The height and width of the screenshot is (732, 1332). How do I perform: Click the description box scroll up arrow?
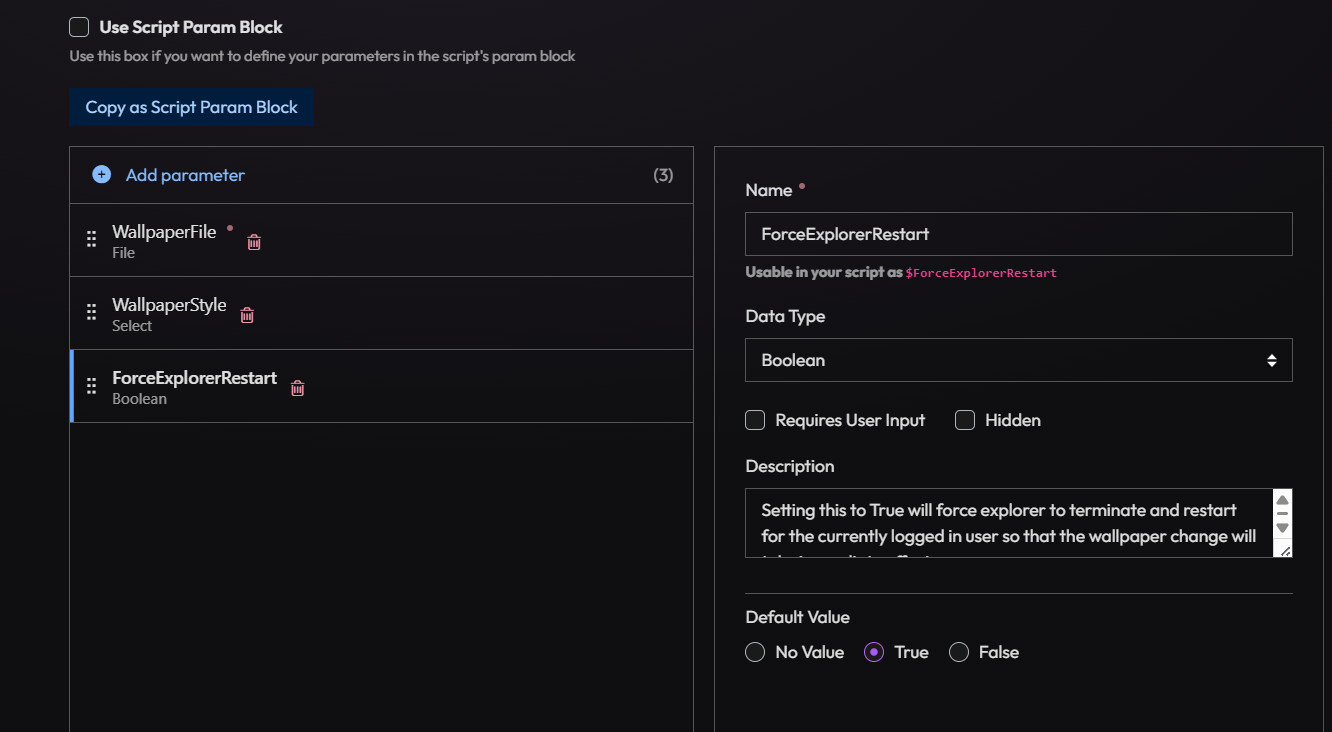click(1282, 500)
